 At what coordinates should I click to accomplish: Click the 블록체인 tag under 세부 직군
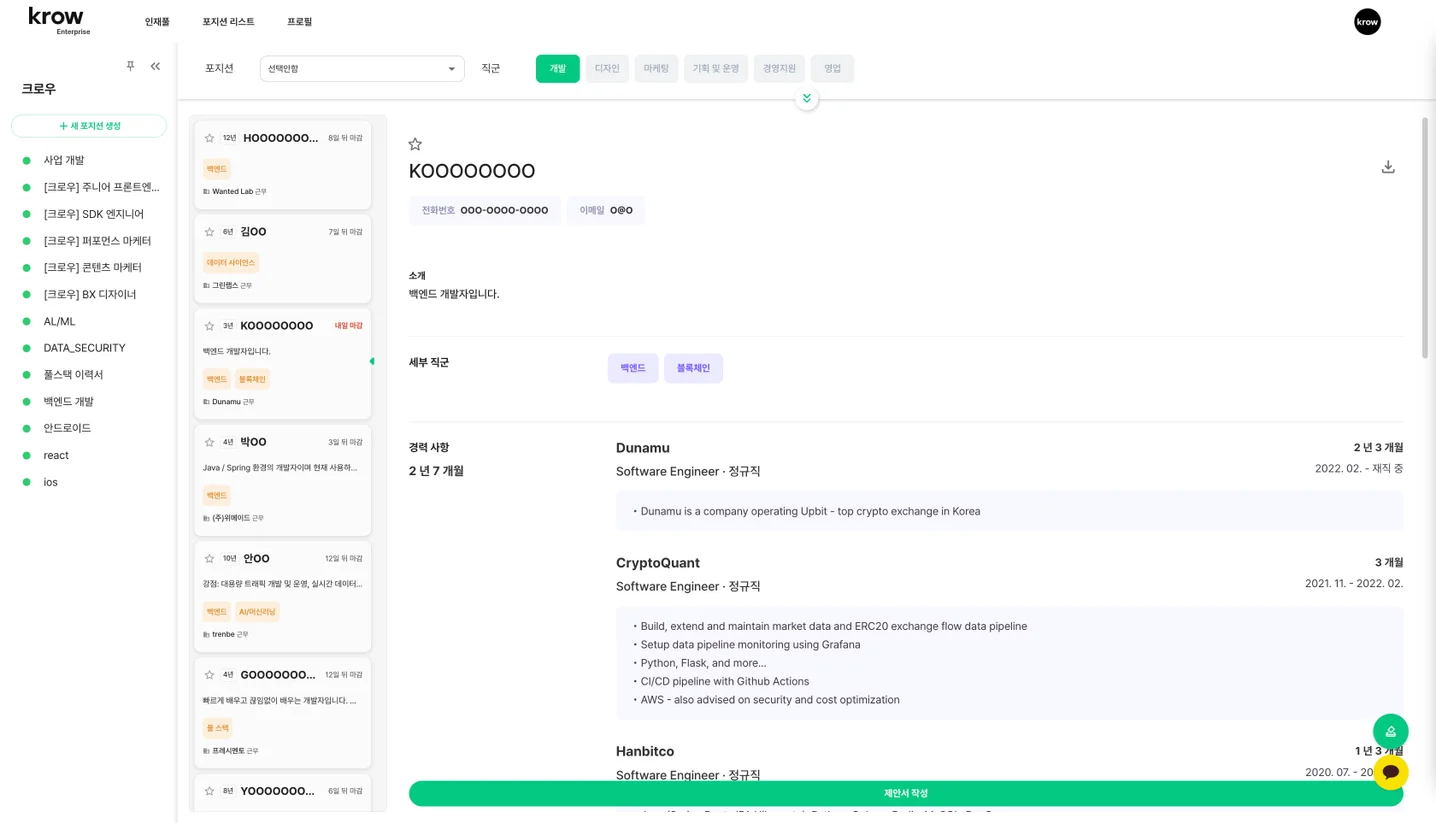pyautogui.click(x=693, y=368)
